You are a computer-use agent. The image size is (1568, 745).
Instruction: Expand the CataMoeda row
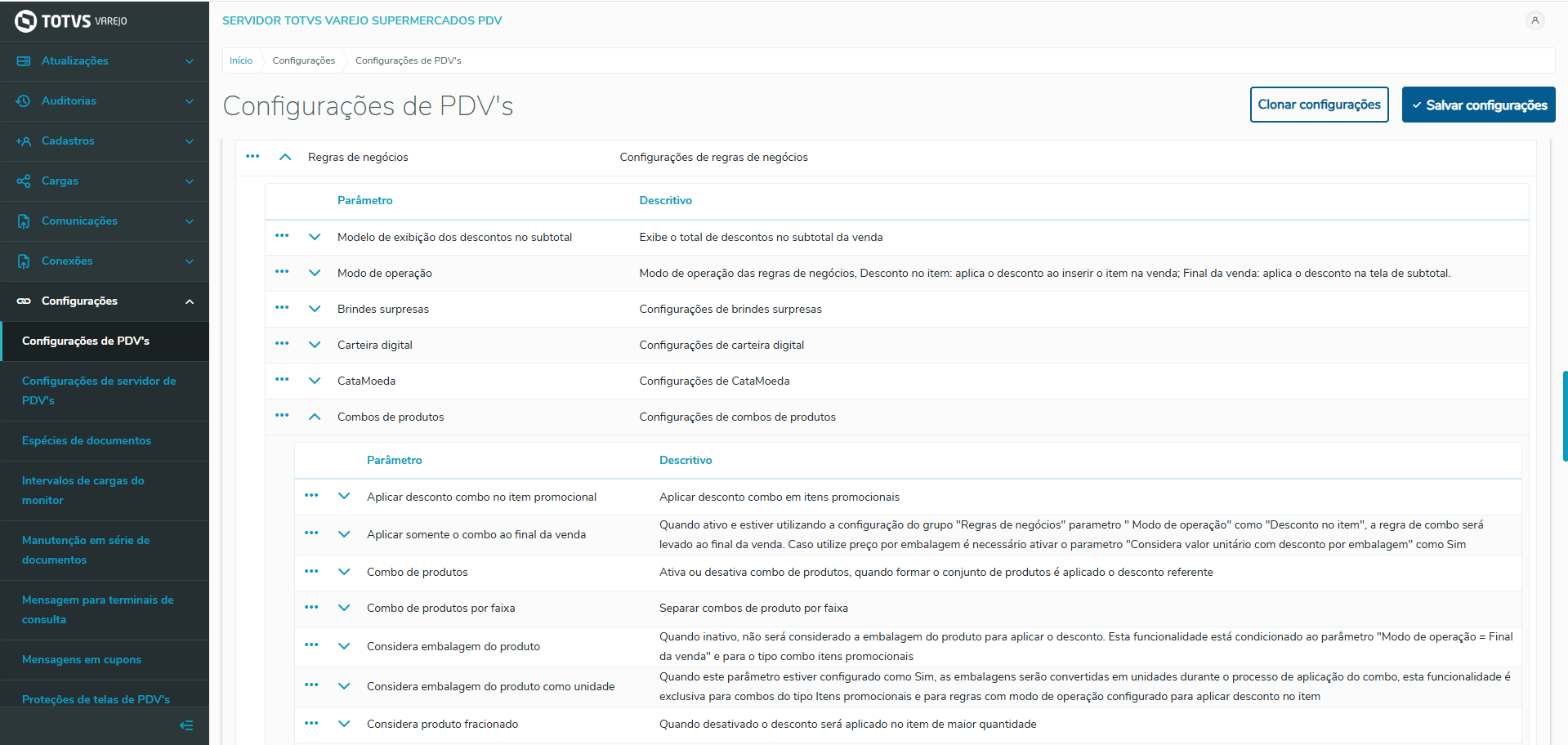(x=315, y=381)
